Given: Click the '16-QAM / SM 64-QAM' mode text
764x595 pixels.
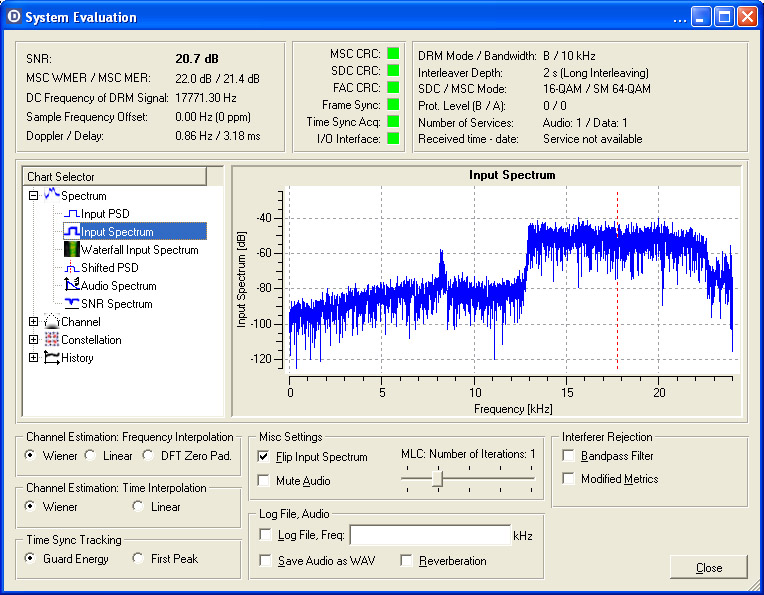Looking at the screenshot, I should click(597, 89).
